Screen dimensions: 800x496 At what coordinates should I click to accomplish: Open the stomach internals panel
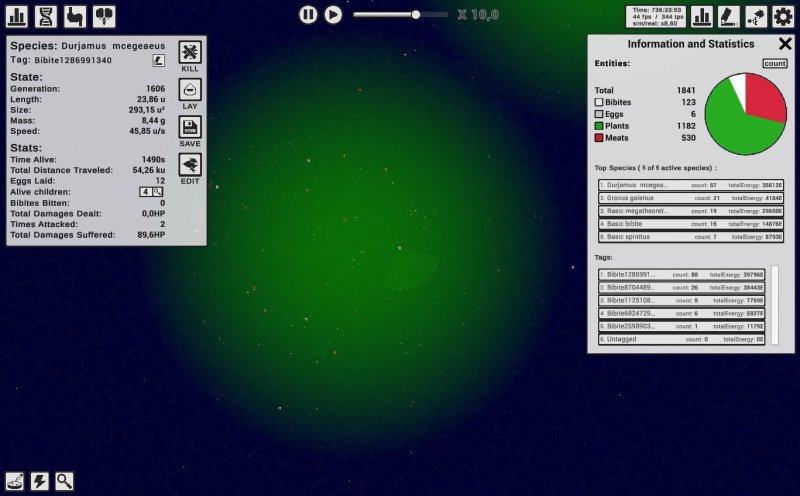tap(75, 16)
